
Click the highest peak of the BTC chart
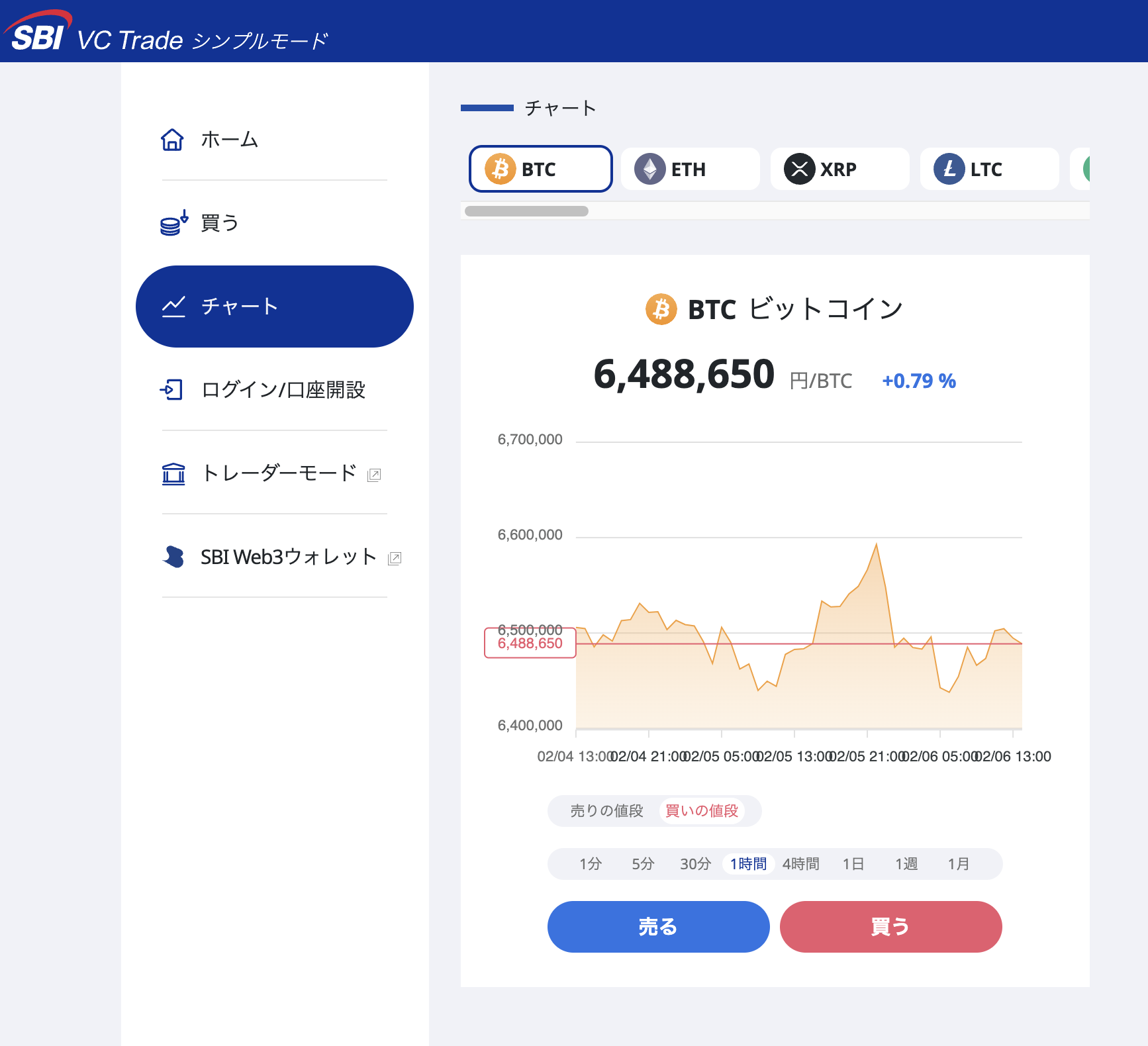click(x=877, y=544)
